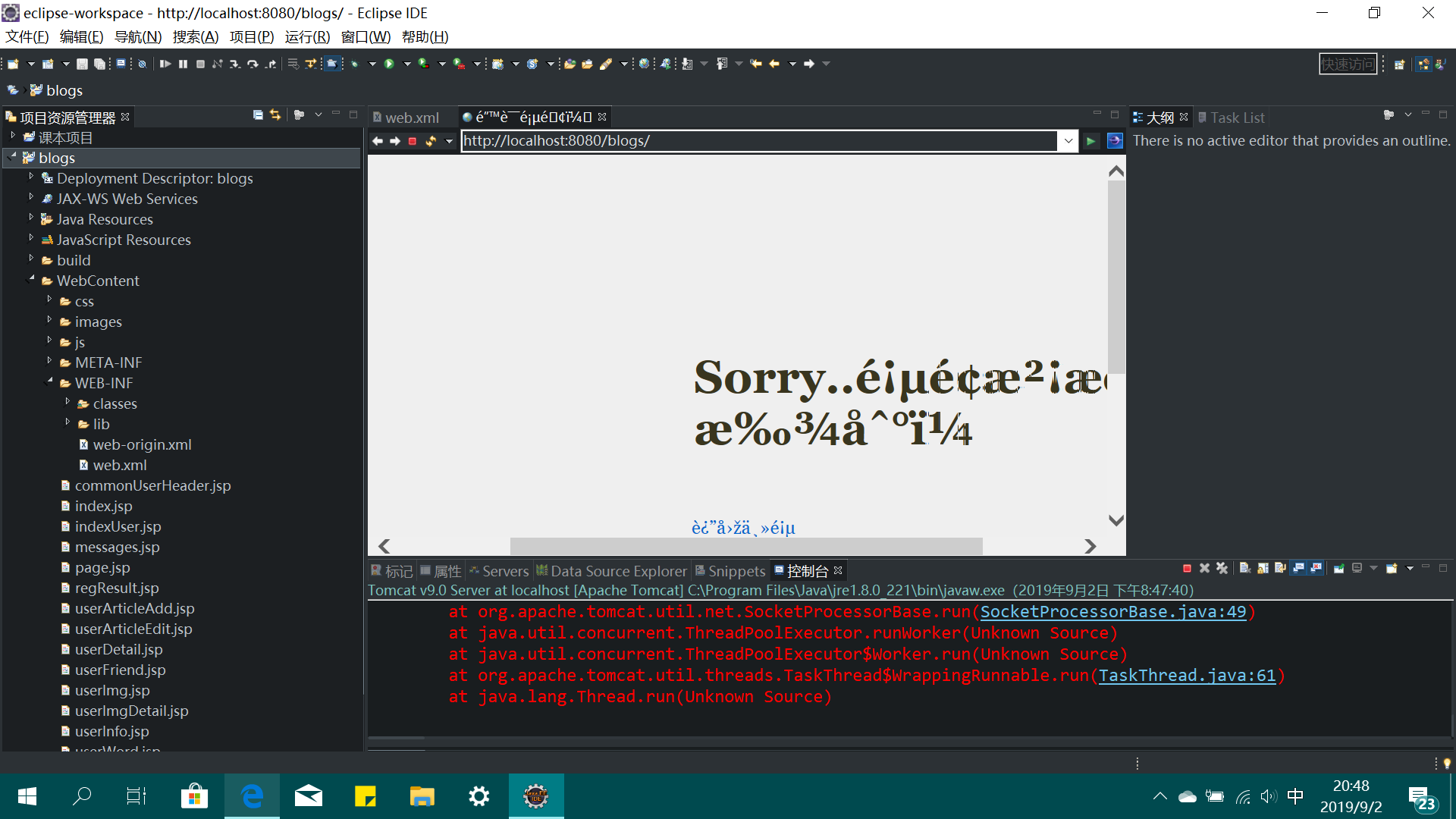The image size is (1456, 819).
Task: Open the 运行(R) menu
Action: pyautogui.click(x=307, y=37)
